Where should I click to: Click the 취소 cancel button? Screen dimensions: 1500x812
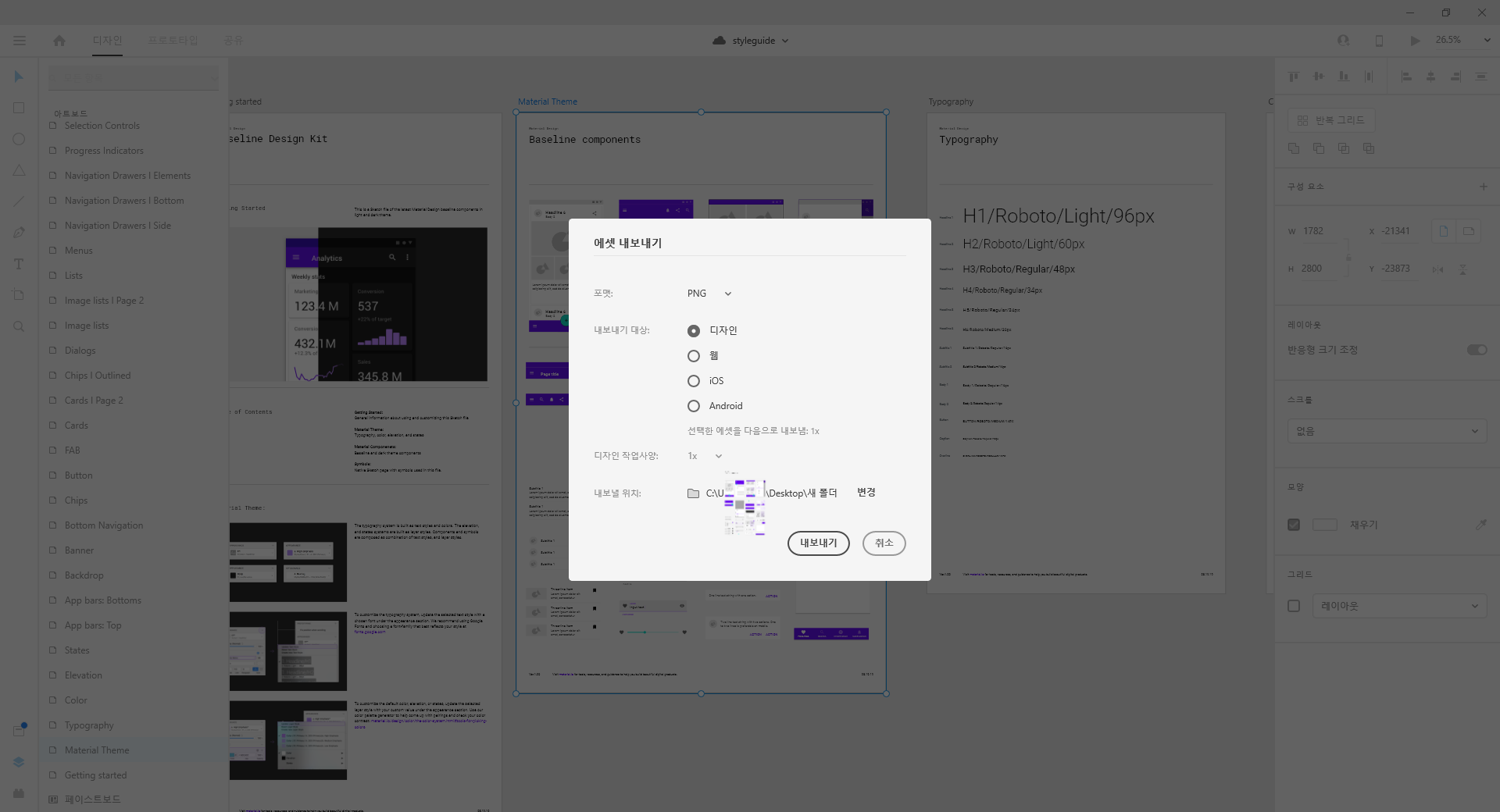(884, 543)
